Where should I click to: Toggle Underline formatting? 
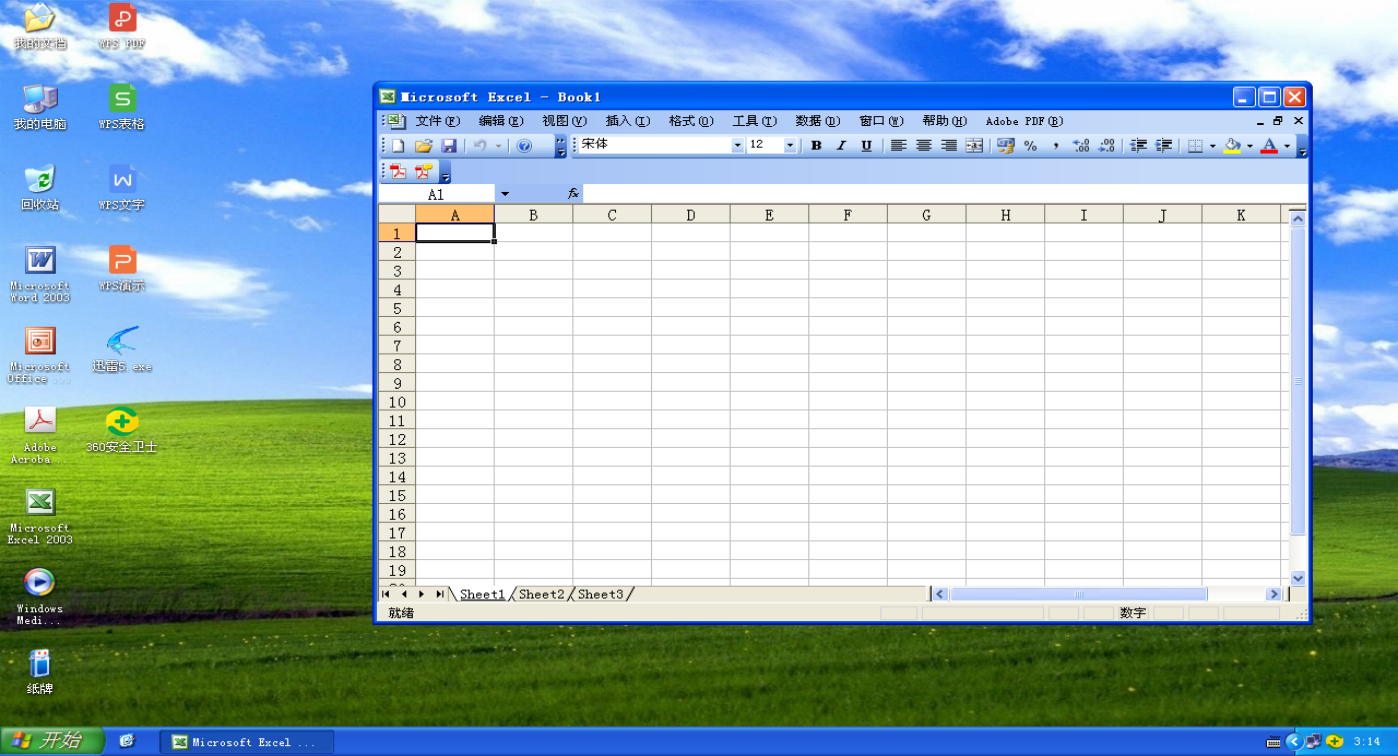click(866, 146)
